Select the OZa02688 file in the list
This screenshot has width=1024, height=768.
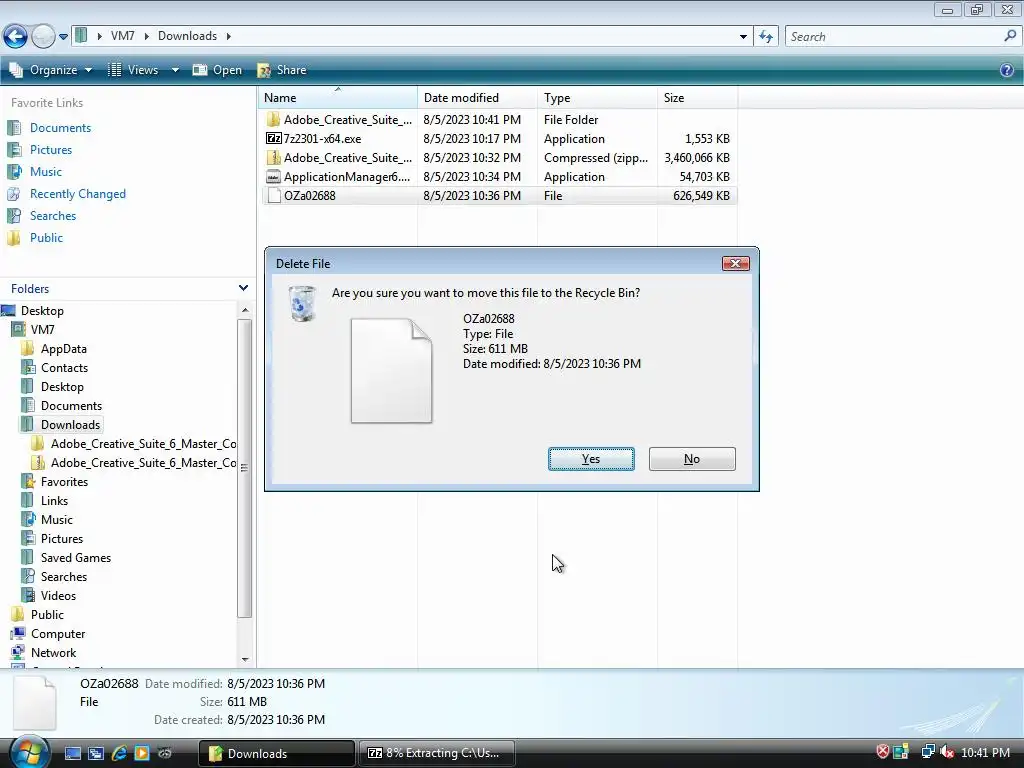point(499,195)
